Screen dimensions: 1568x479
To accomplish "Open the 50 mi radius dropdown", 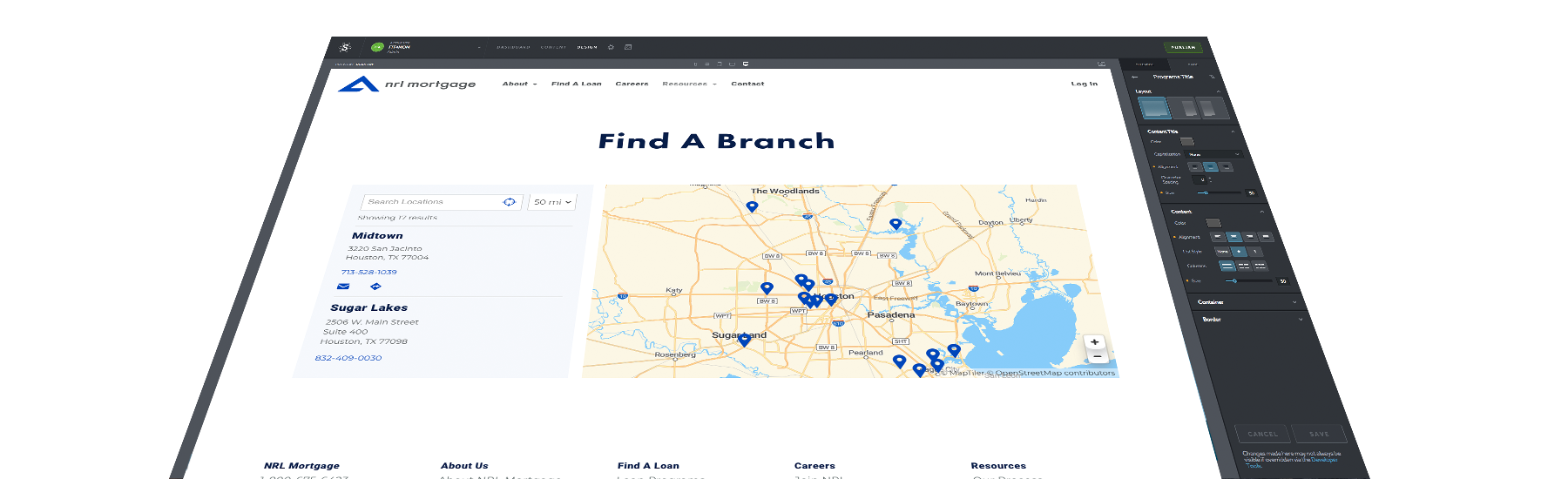I will (x=552, y=202).
